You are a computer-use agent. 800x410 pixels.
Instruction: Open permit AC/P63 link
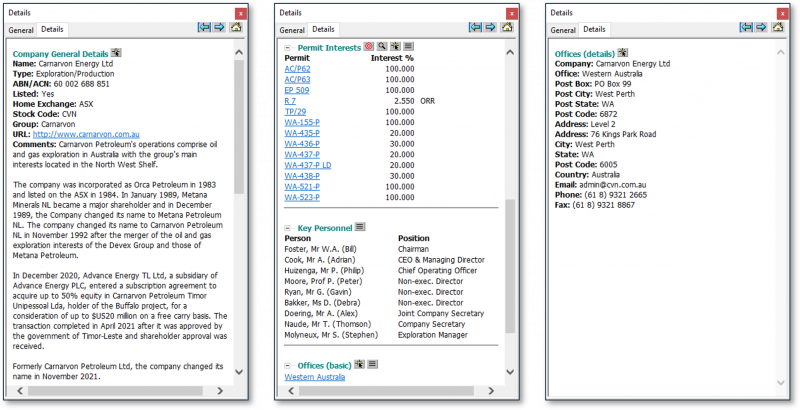click(297, 80)
